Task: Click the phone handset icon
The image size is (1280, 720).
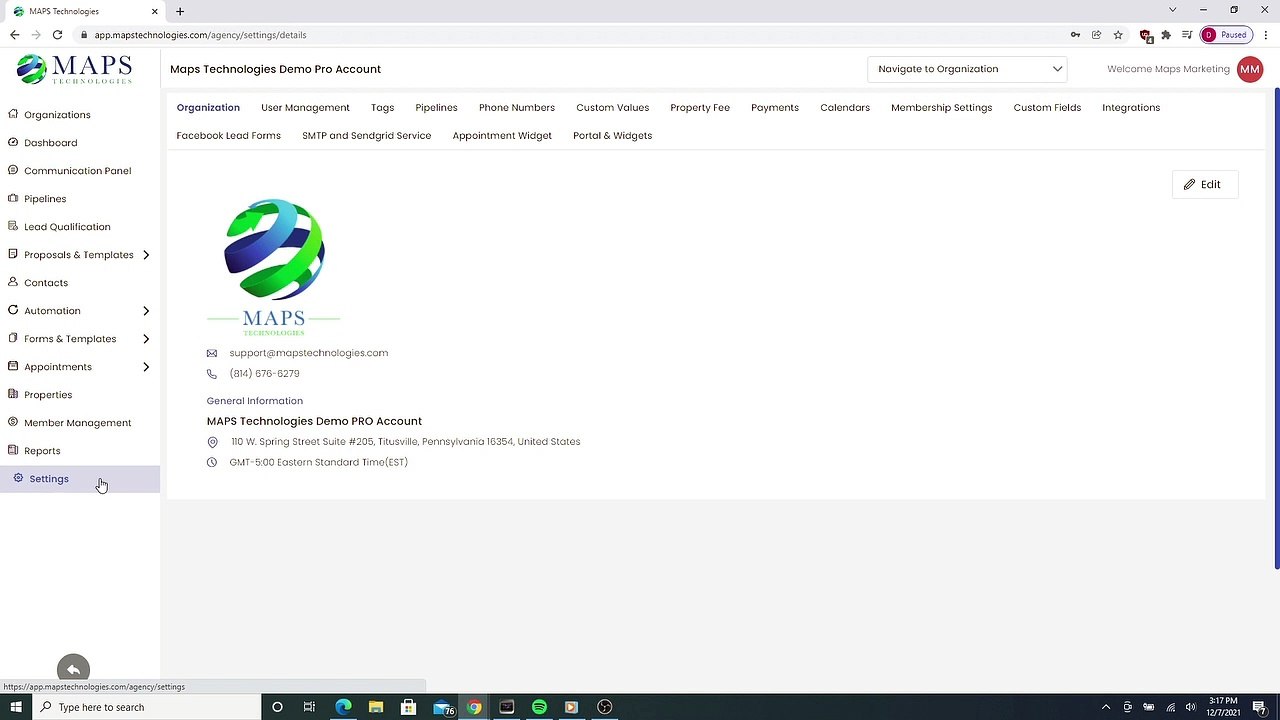Action: point(212,374)
